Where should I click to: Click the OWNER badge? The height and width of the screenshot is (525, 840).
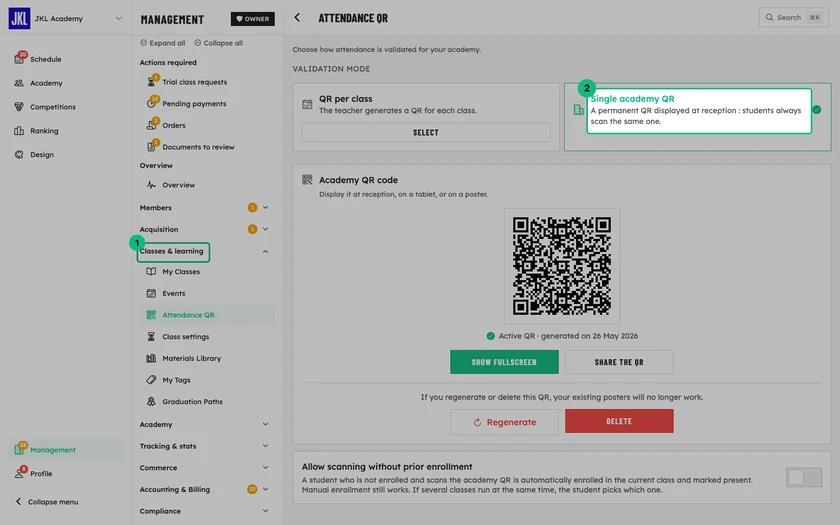pyautogui.click(x=253, y=19)
